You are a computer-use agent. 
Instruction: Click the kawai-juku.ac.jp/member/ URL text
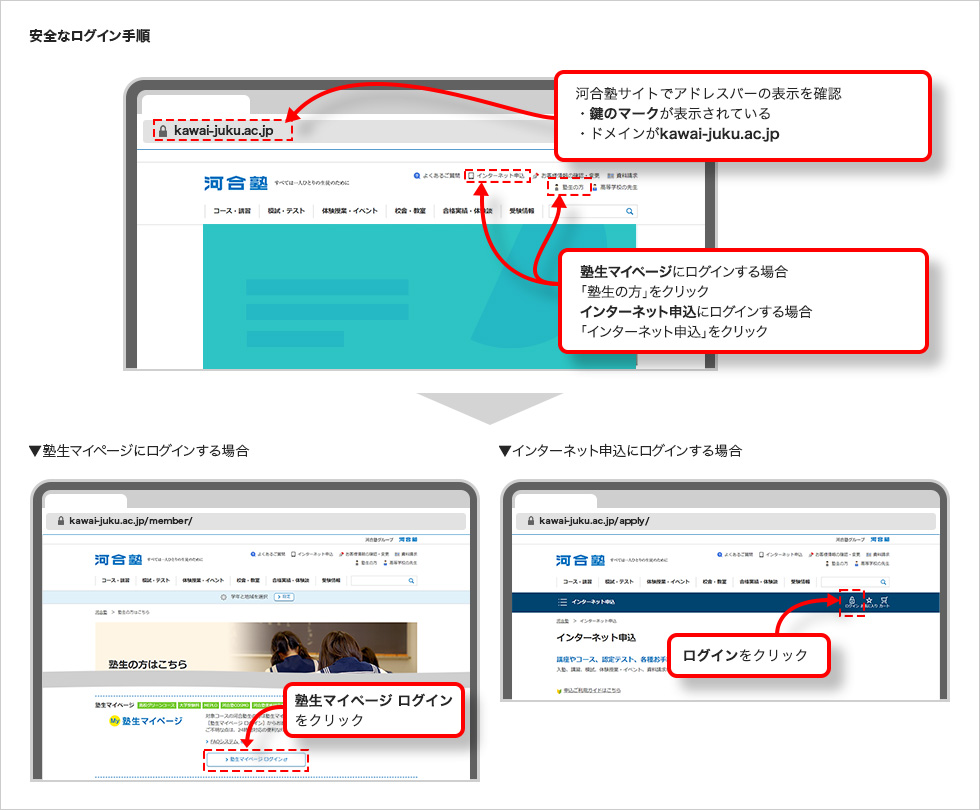[131, 521]
